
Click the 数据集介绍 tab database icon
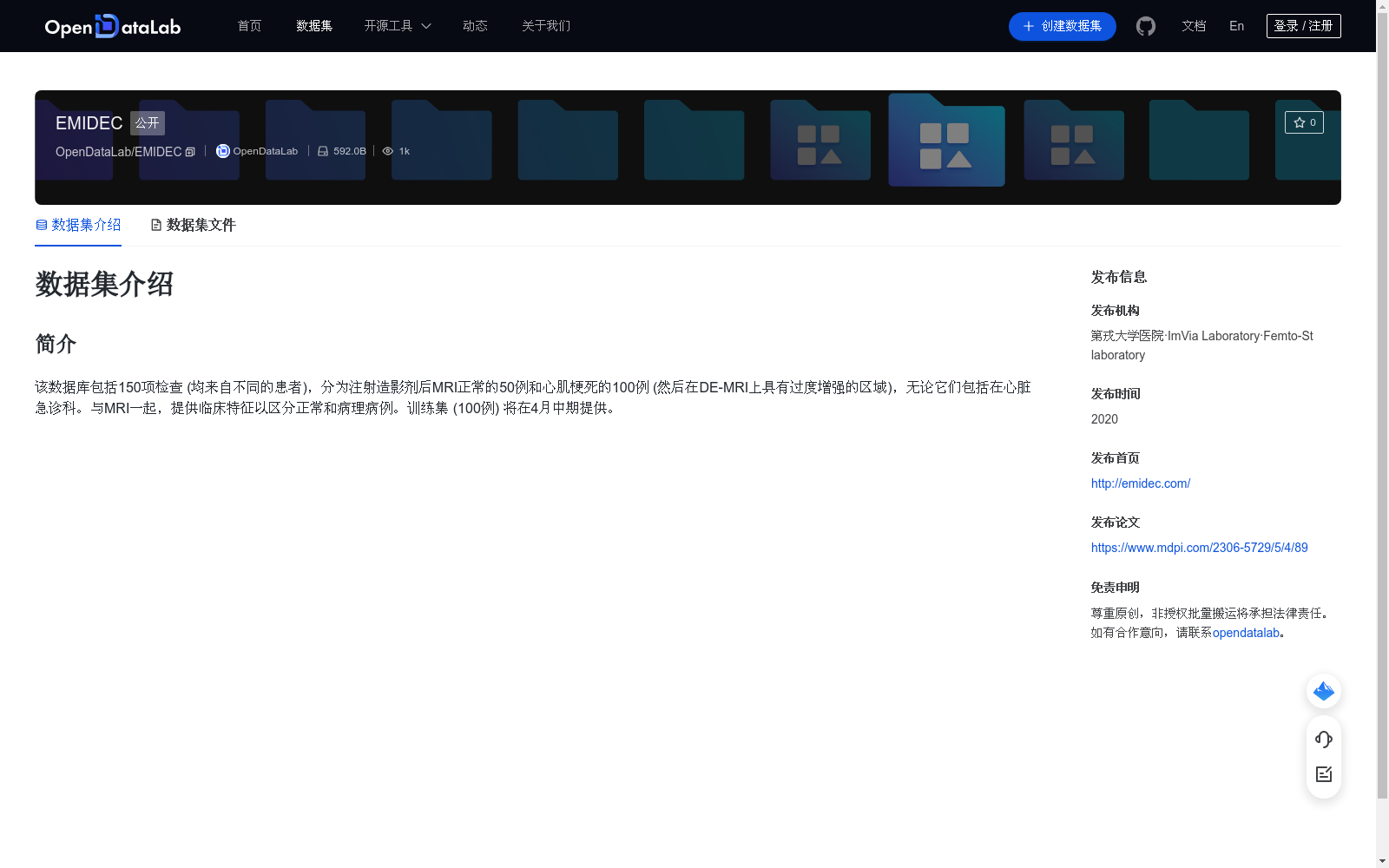click(x=42, y=225)
